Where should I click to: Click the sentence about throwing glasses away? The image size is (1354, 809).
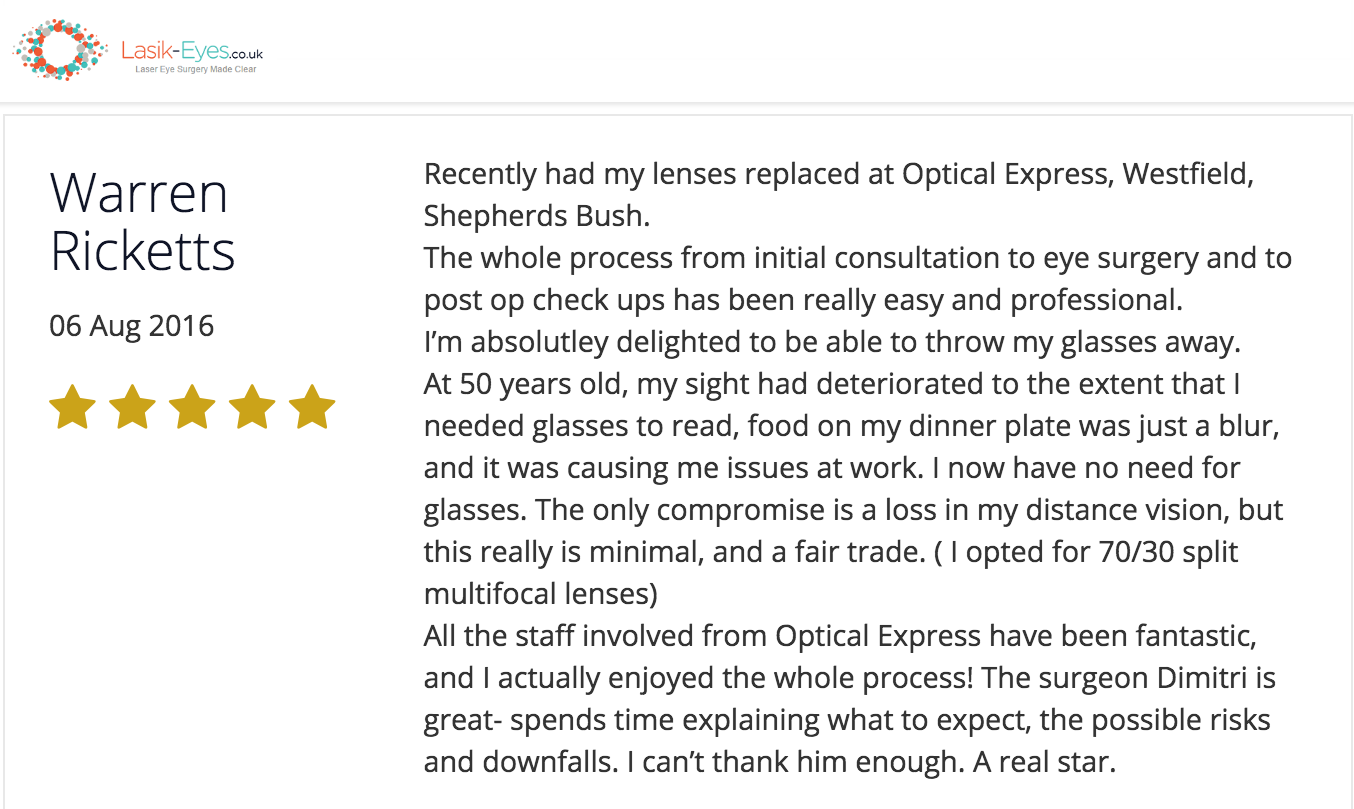pos(832,342)
